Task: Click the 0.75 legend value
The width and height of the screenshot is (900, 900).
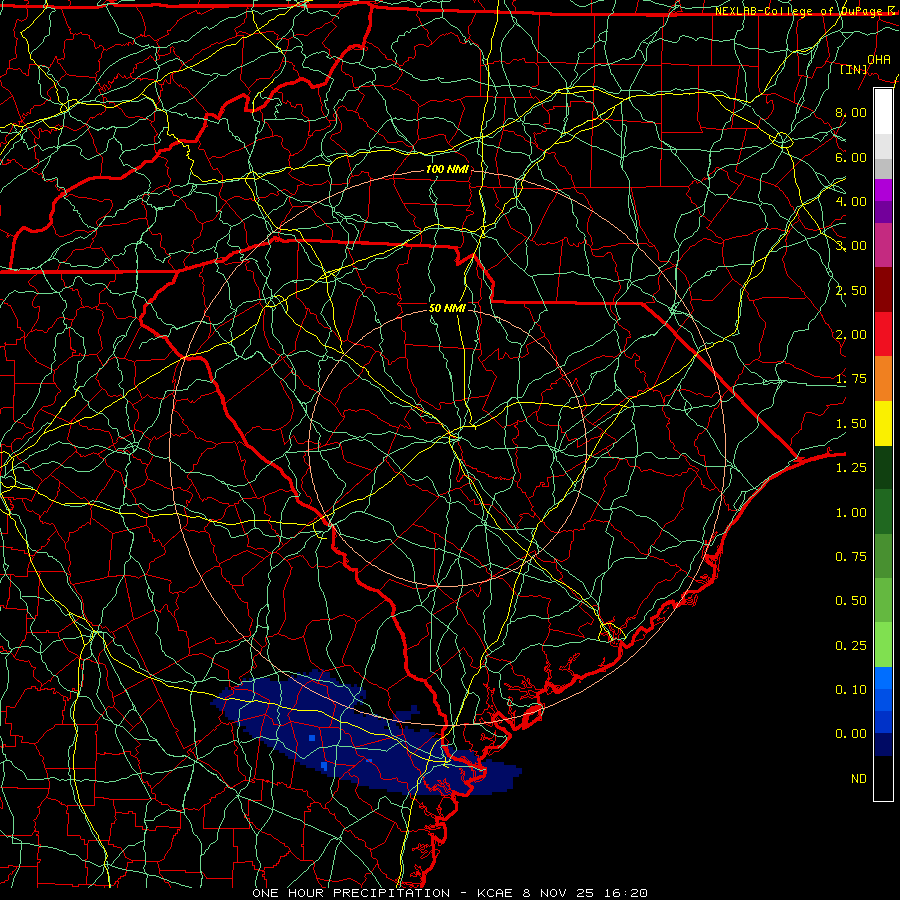Action: [x=851, y=557]
